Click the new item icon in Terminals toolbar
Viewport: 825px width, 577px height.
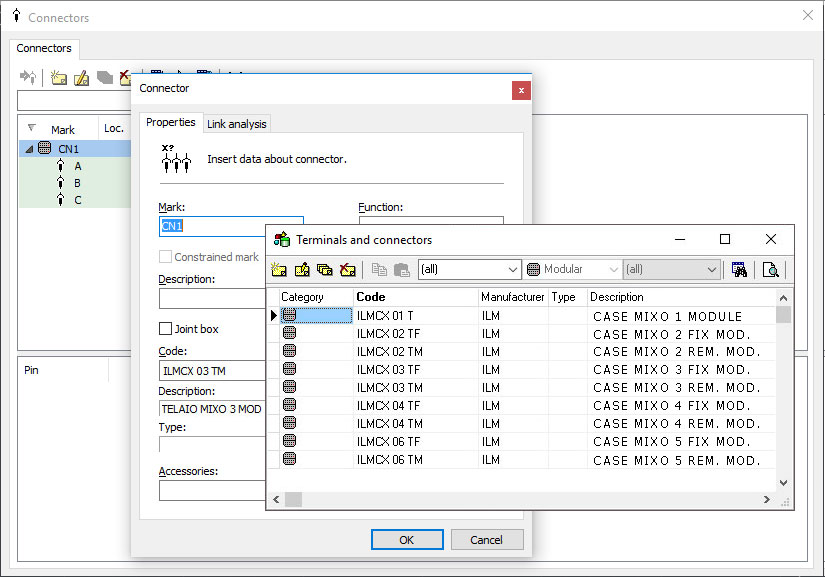[279, 270]
